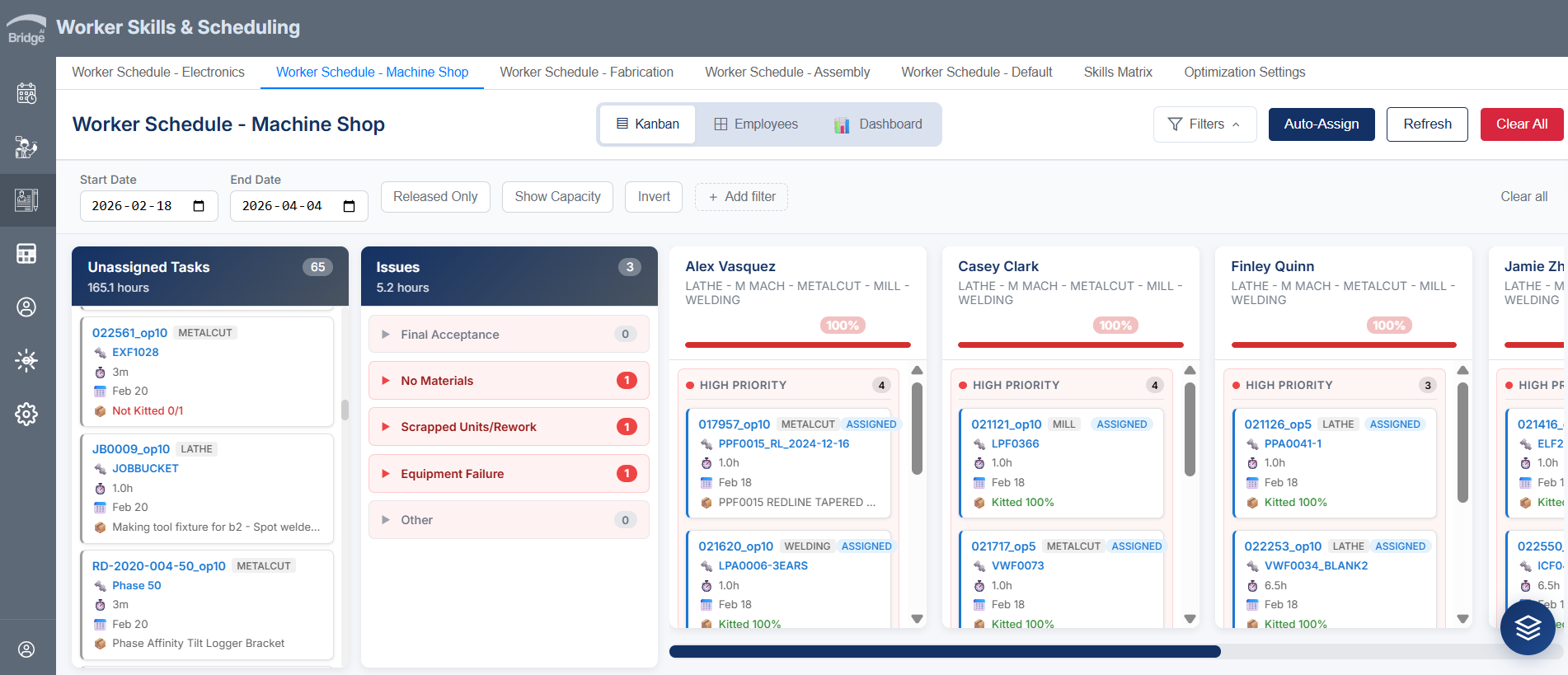
Task: Collapse Casey Clark High Priority section
Action: tap(1062, 385)
